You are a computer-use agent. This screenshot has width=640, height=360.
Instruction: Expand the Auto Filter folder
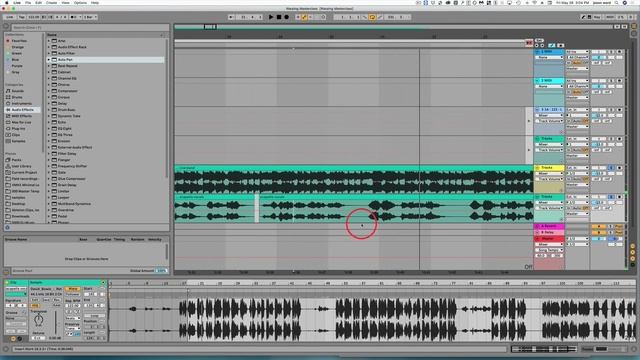[x=49, y=53]
